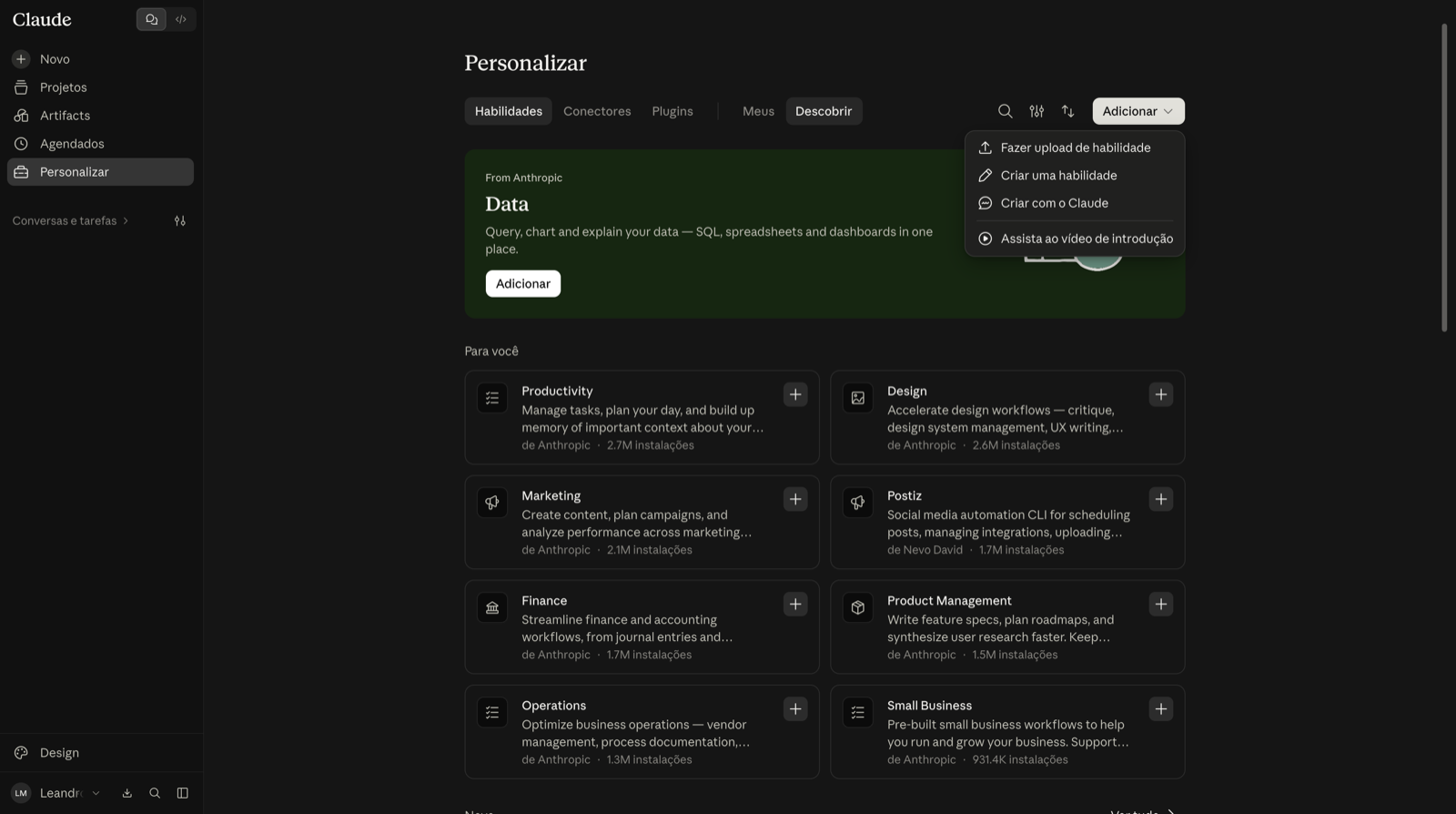This screenshot has height=814, width=1456.
Task: Add the Productivity skill with plus
Action: (795, 394)
